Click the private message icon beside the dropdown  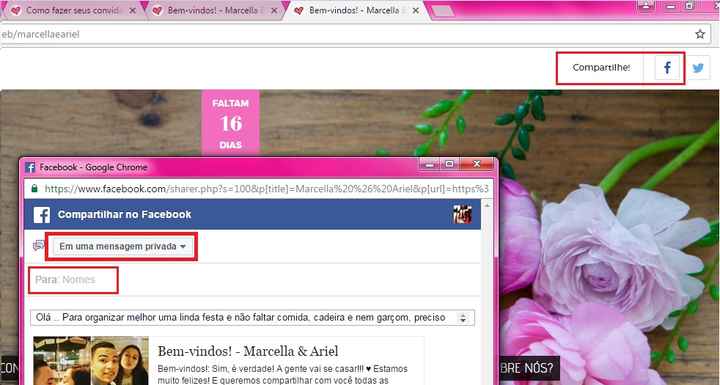pyautogui.click(x=39, y=246)
